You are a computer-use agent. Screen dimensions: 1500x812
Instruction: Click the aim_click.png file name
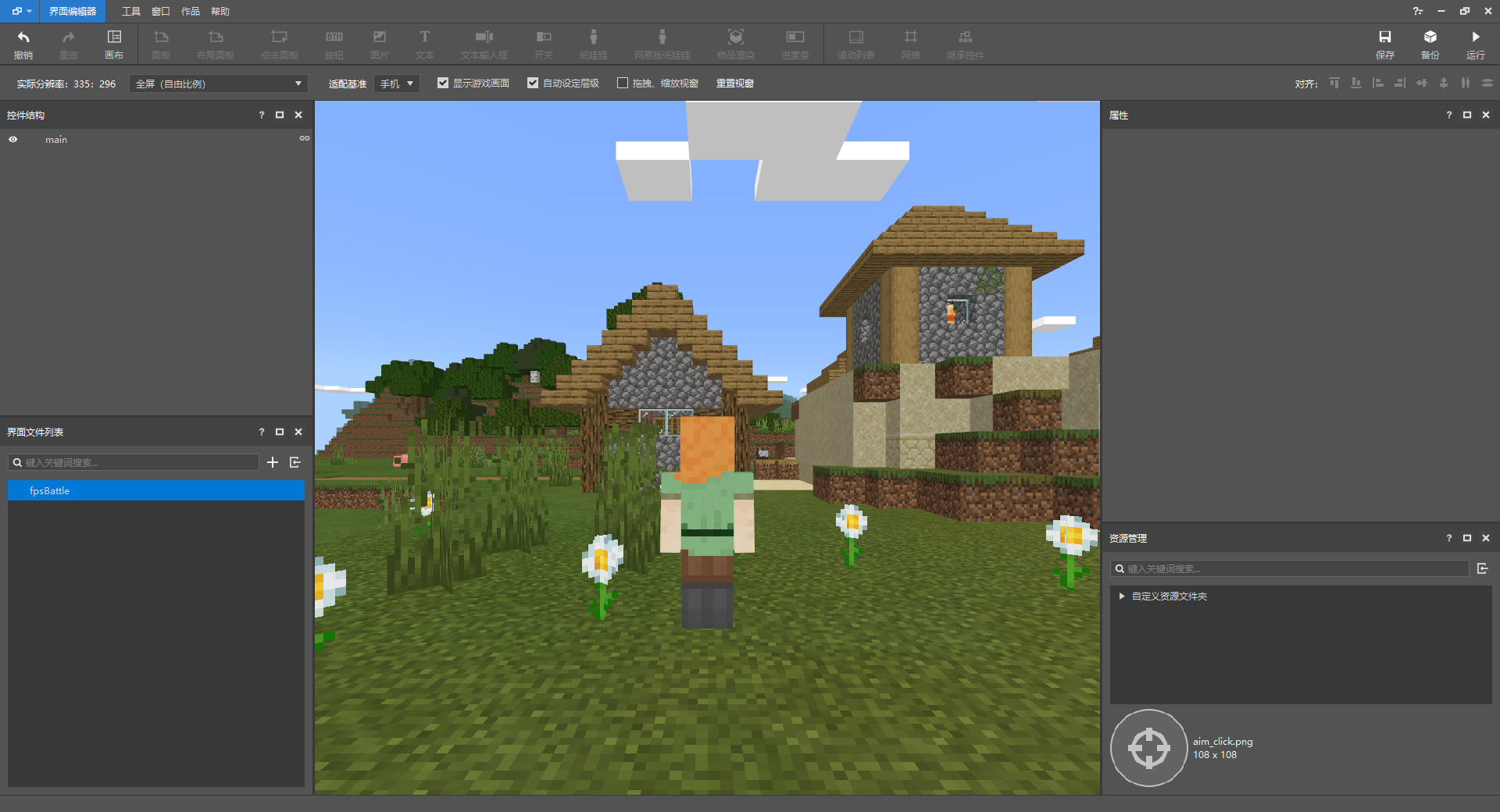(1223, 741)
